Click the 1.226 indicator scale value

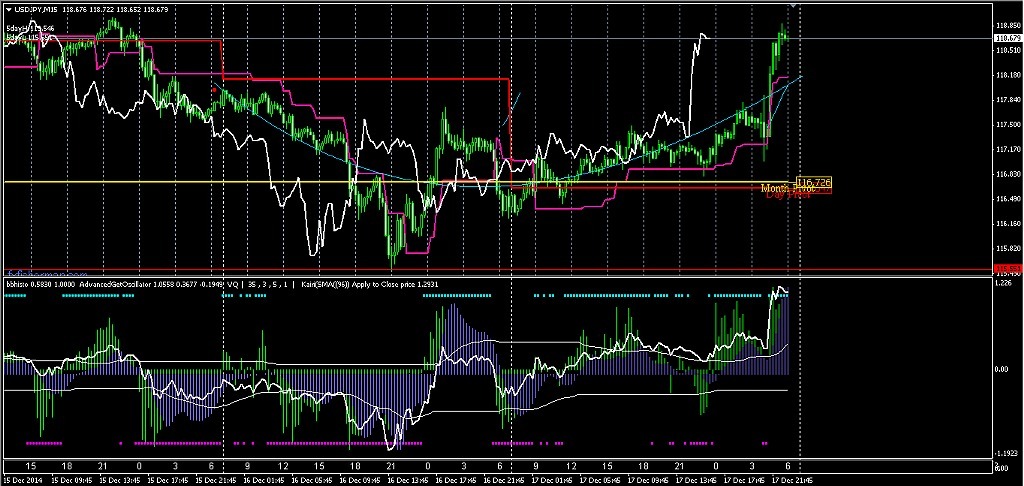click(x=1003, y=284)
